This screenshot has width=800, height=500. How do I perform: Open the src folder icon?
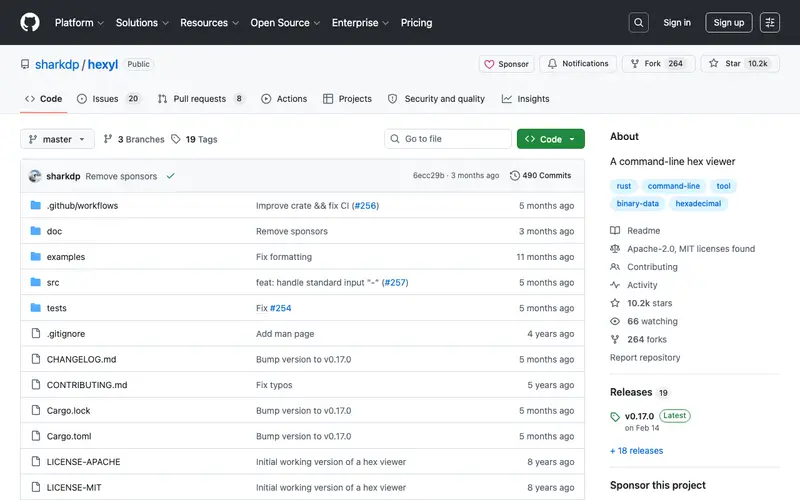(x=35, y=282)
